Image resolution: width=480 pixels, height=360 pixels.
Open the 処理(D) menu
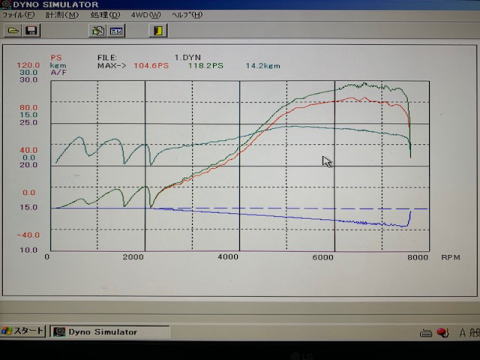pyautogui.click(x=105, y=15)
